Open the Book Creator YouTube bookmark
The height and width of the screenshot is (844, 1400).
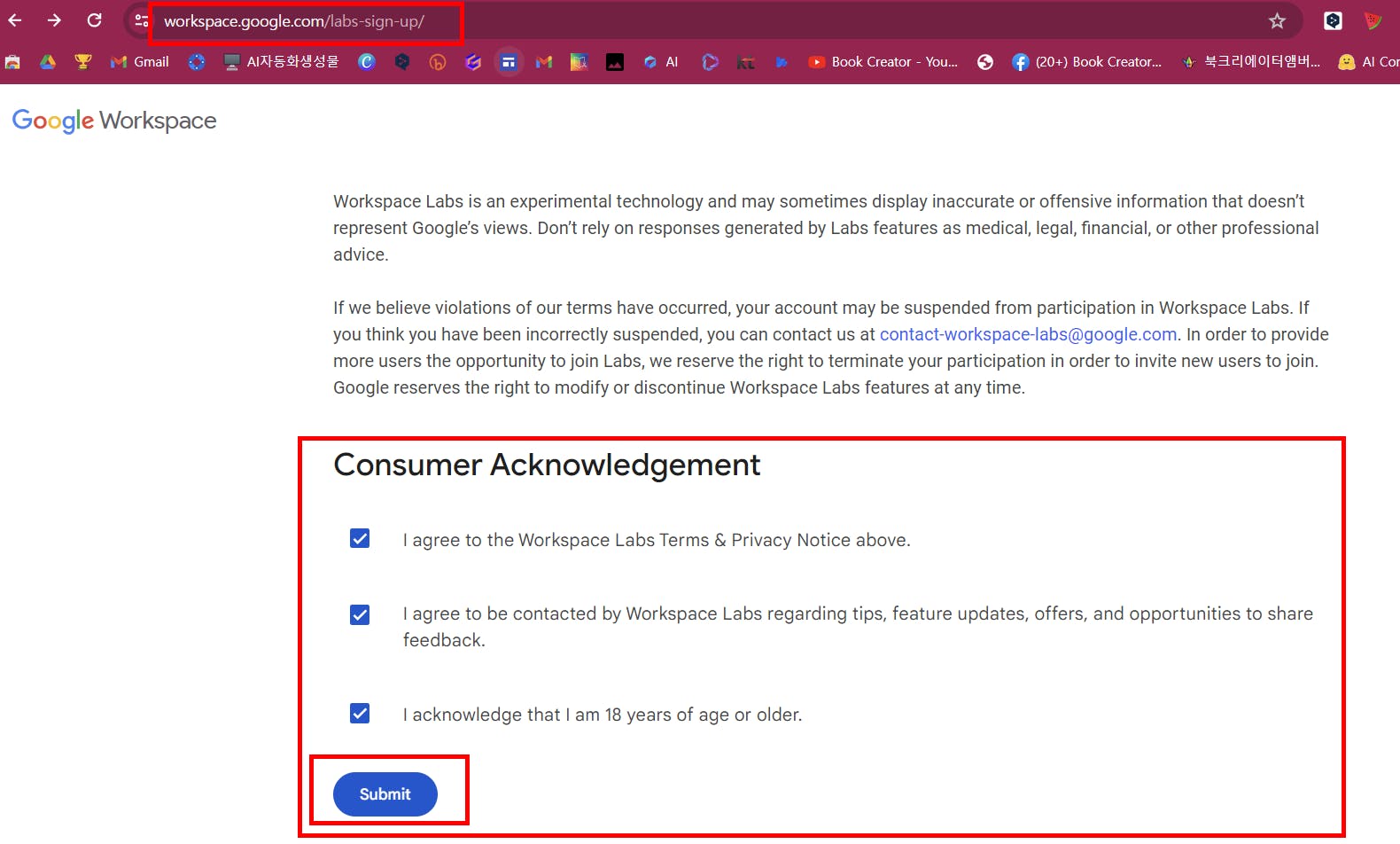tap(883, 62)
